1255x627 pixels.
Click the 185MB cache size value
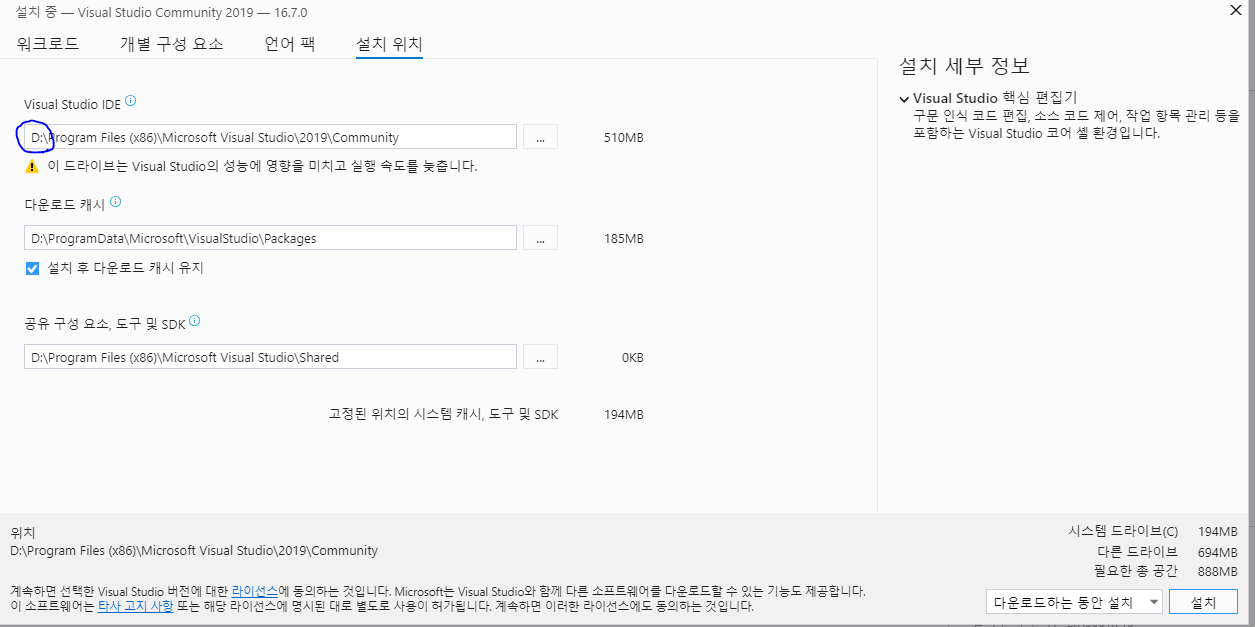(624, 239)
